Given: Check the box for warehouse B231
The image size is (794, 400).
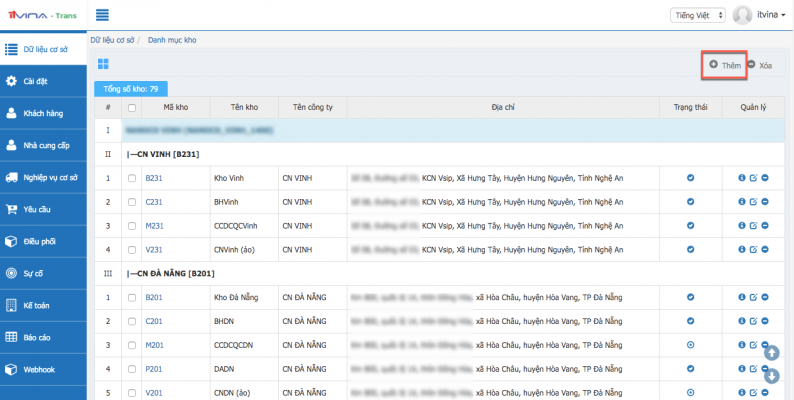Looking at the screenshot, I should click(x=132, y=178).
